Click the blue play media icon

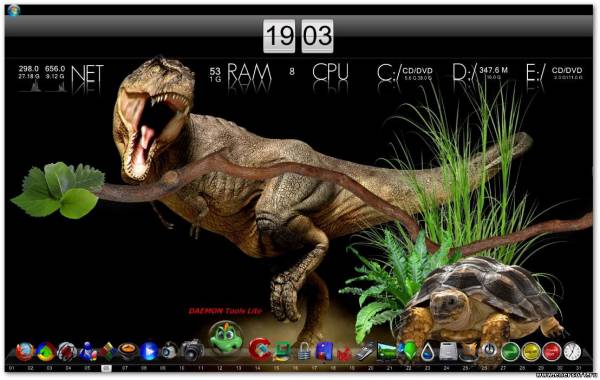pyautogui.click(x=149, y=351)
